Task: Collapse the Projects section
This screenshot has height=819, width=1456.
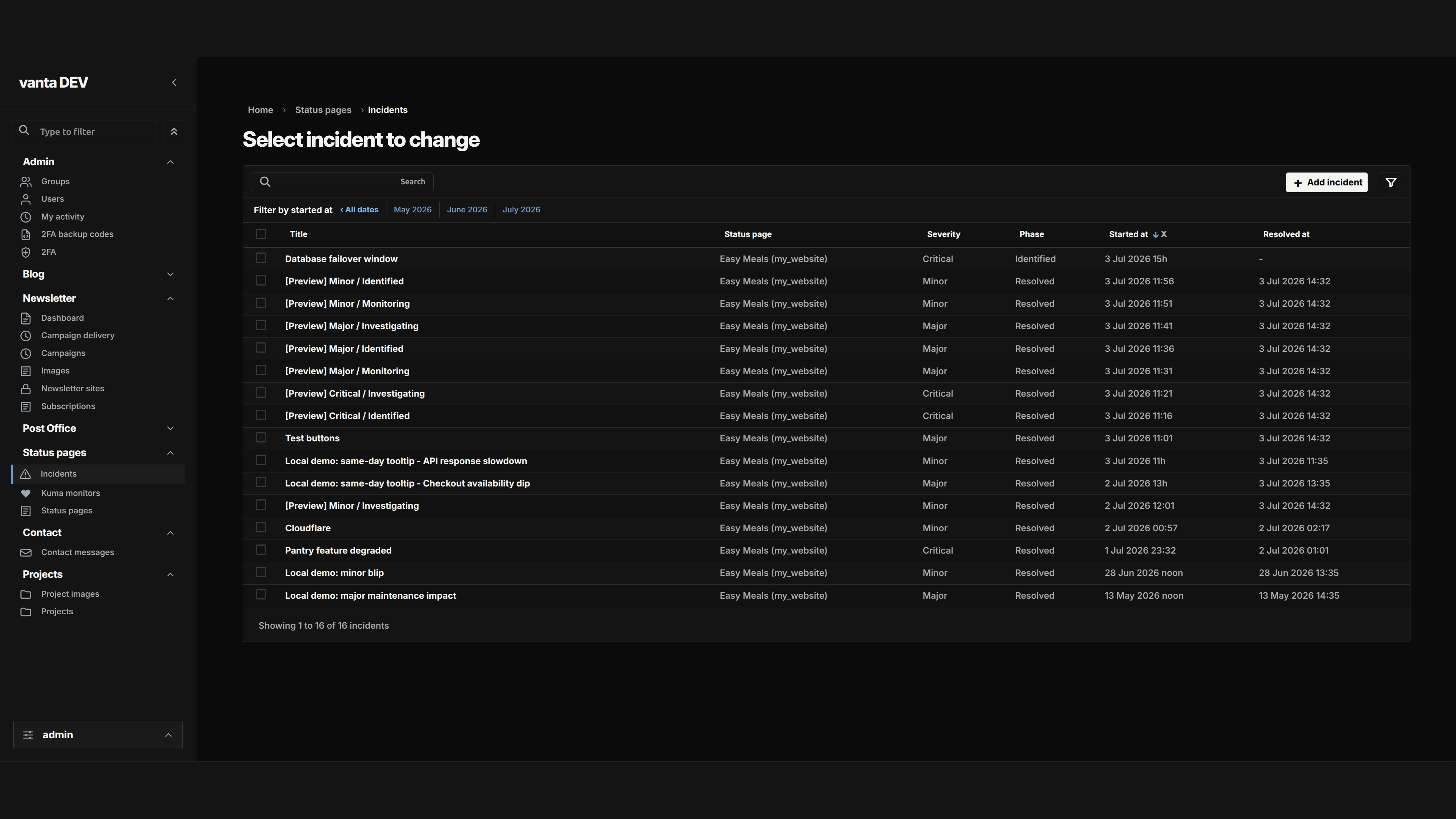Action: (170, 575)
